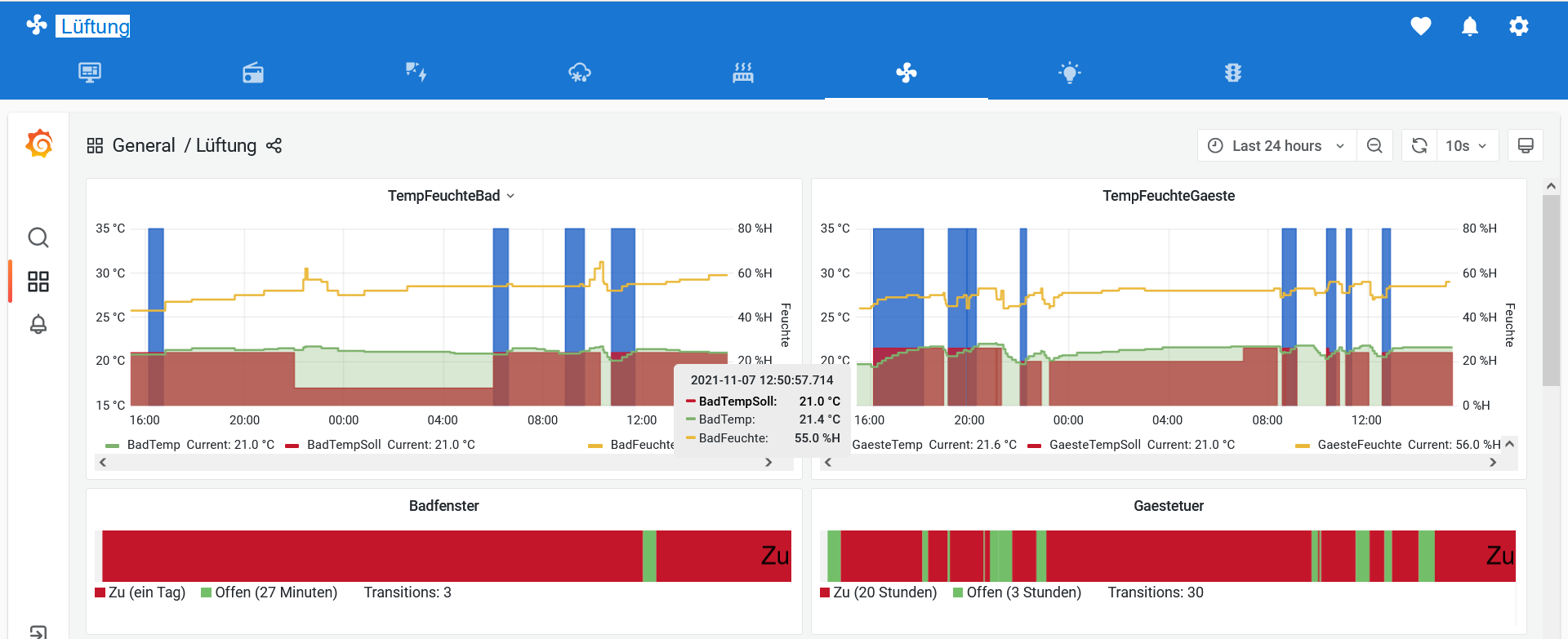Open the Badfenster panel title

(x=443, y=506)
